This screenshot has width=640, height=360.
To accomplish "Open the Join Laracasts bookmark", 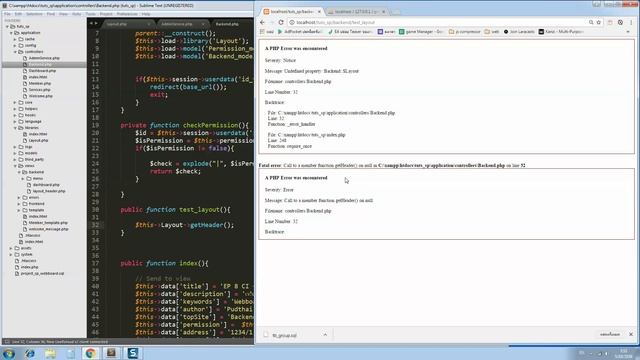I will pyautogui.click(x=519, y=32).
